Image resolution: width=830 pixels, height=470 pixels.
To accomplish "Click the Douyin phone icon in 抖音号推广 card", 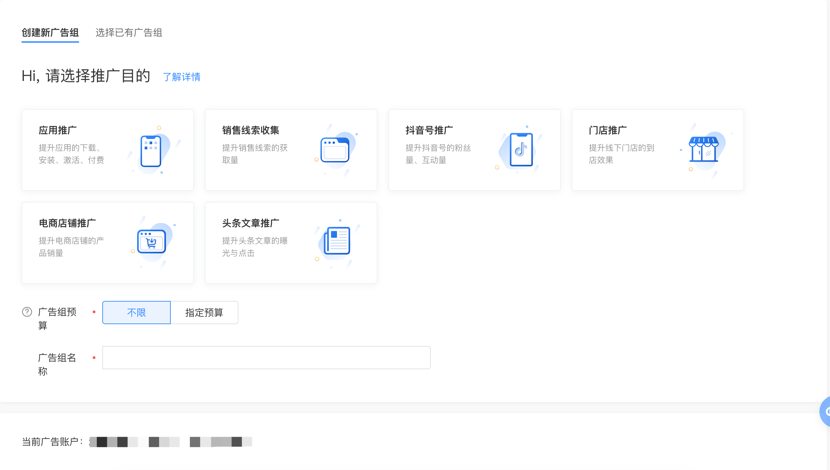I will (x=521, y=150).
